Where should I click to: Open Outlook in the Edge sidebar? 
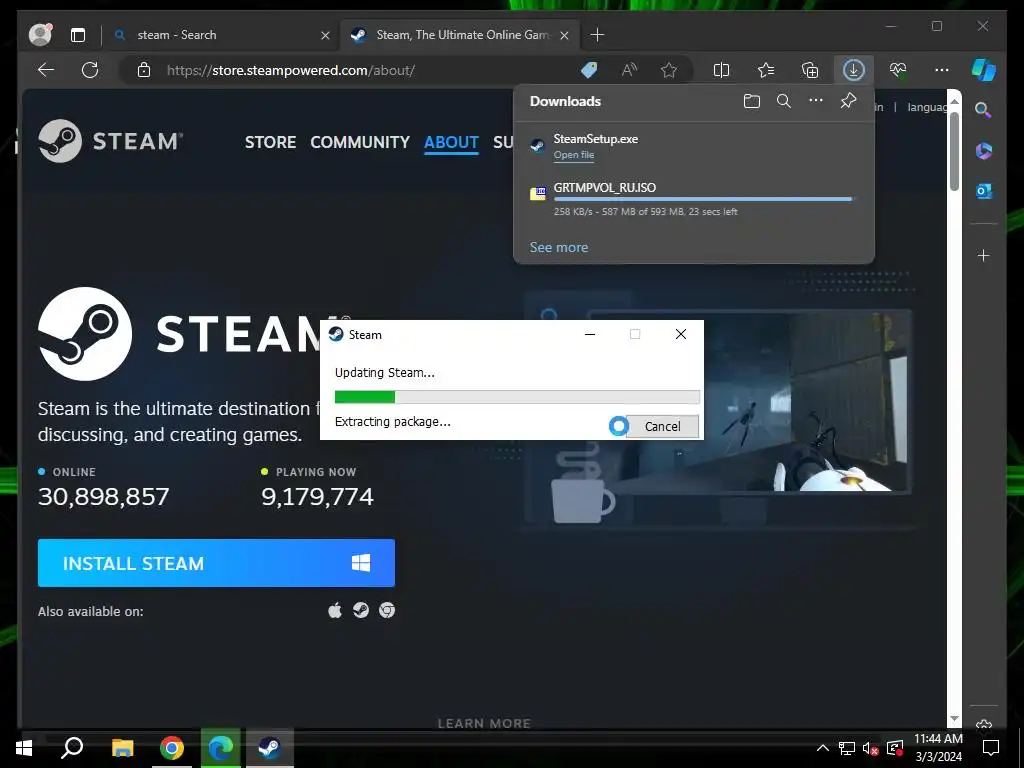coord(984,191)
